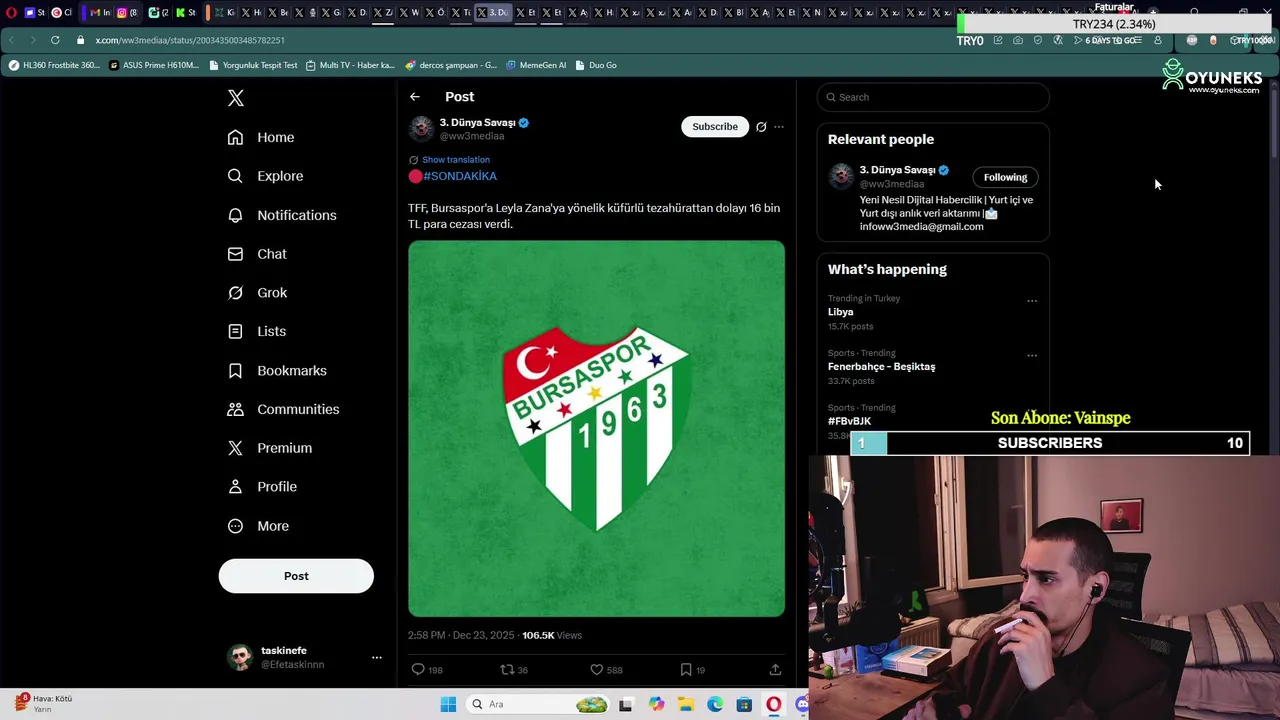
Task: Open the Home page
Action: click(x=261, y=137)
